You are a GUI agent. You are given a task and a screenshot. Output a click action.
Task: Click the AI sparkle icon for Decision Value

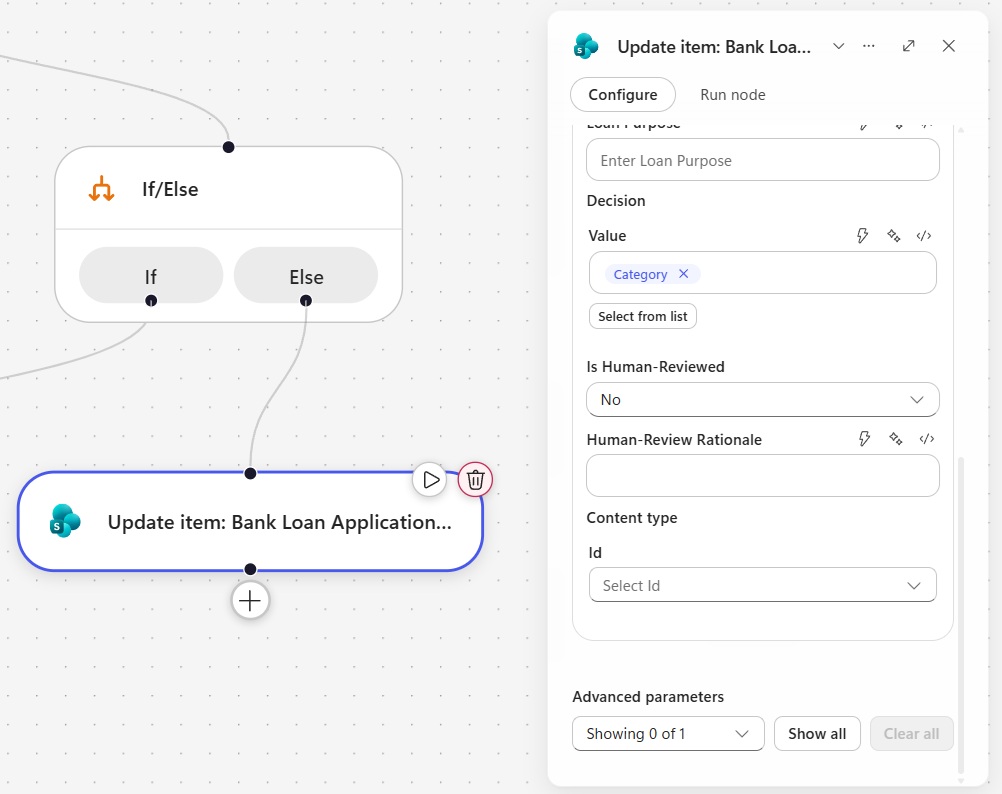click(893, 236)
